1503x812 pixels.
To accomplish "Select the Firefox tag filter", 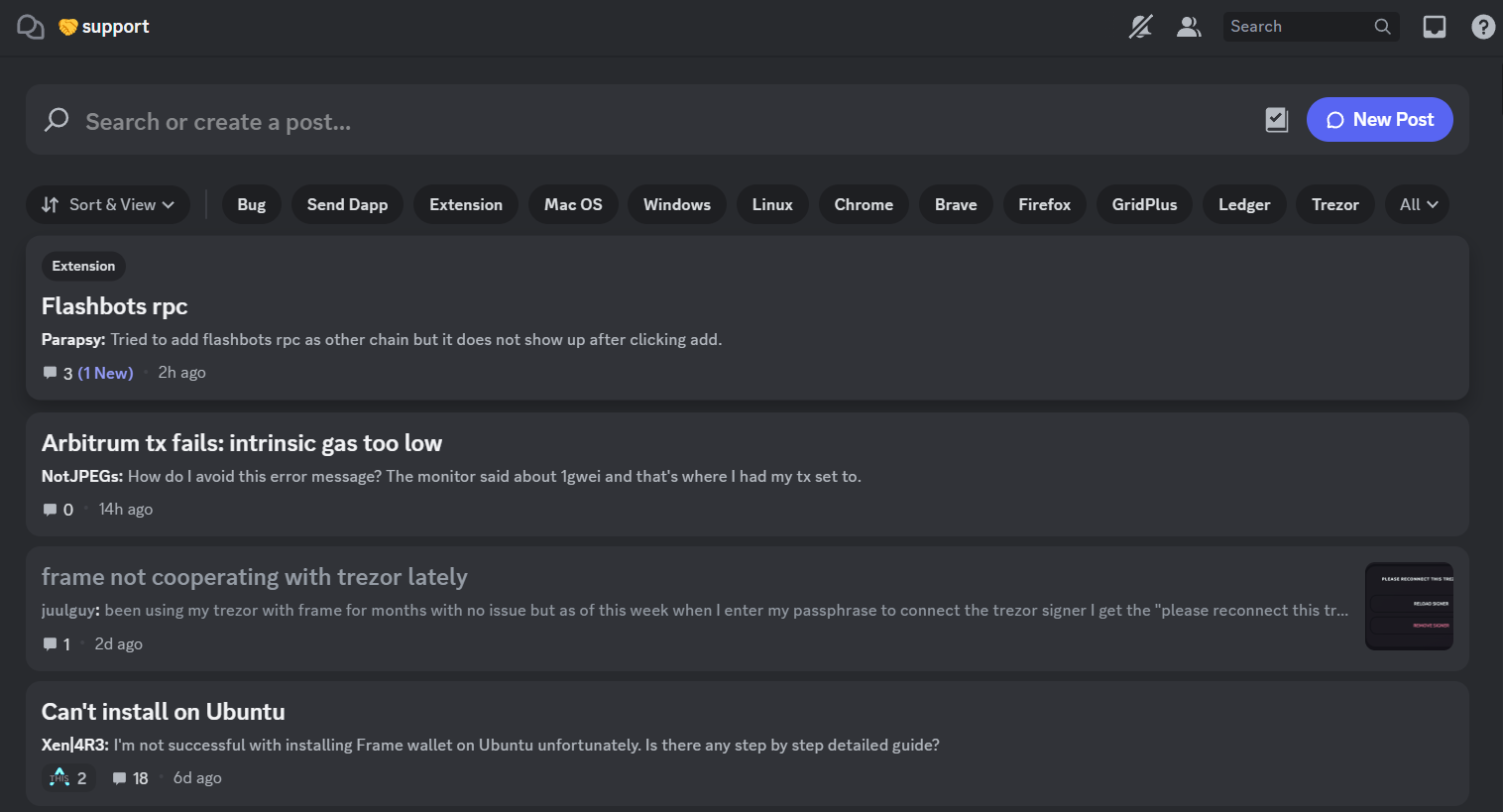I will click(x=1045, y=204).
